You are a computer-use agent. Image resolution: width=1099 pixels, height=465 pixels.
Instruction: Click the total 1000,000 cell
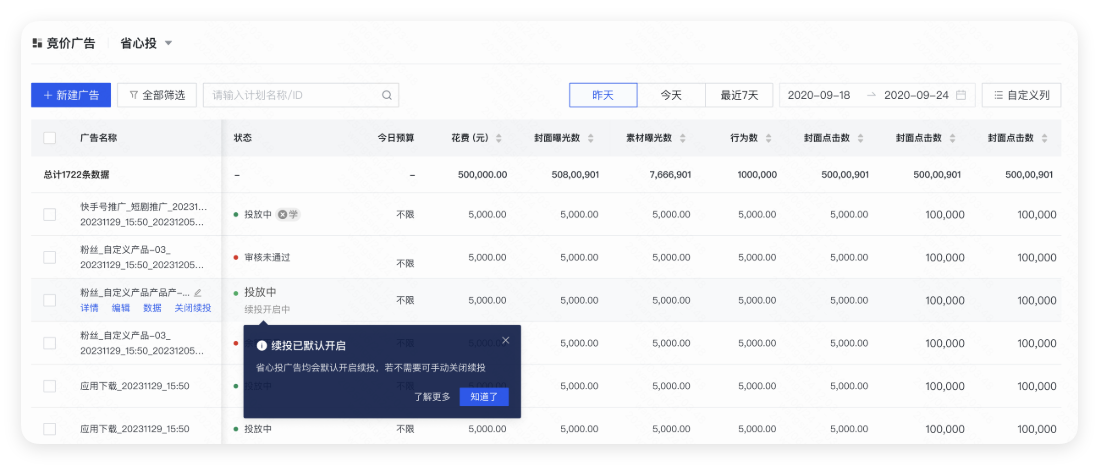[x=757, y=175]
